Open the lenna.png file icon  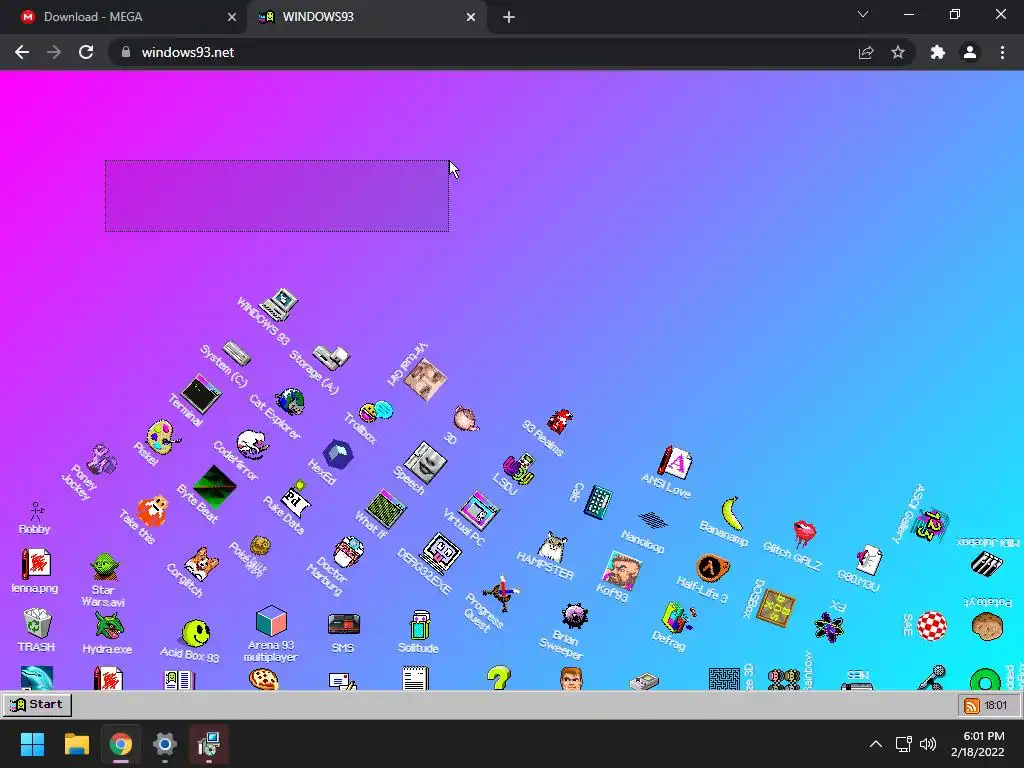pyautogui.click(x=36, y=564)
